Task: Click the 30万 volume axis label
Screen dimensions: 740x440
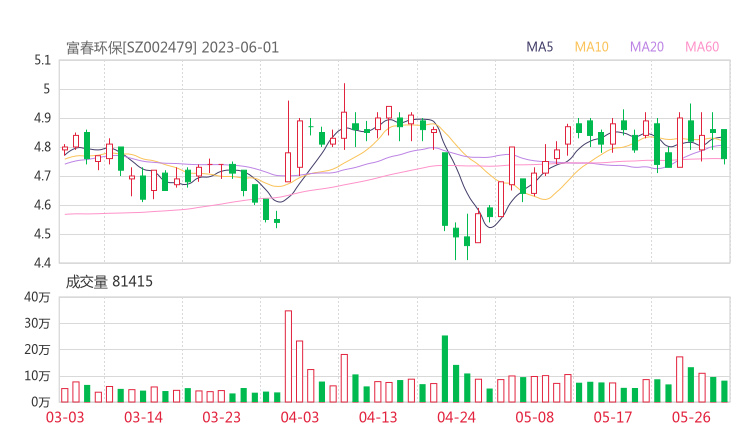Action: (37, 323)
